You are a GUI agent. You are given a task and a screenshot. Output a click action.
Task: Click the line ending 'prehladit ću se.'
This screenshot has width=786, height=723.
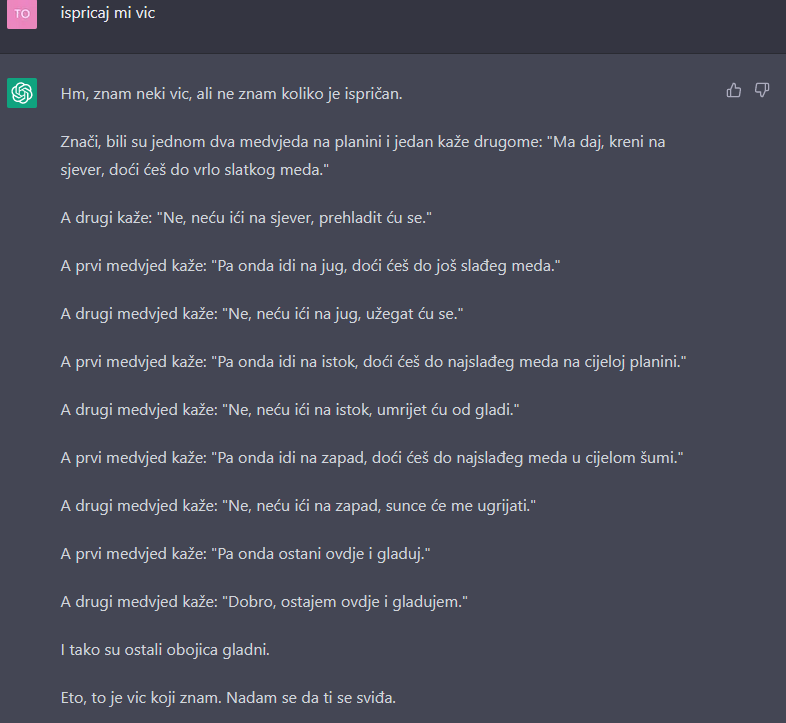[246, 218]
